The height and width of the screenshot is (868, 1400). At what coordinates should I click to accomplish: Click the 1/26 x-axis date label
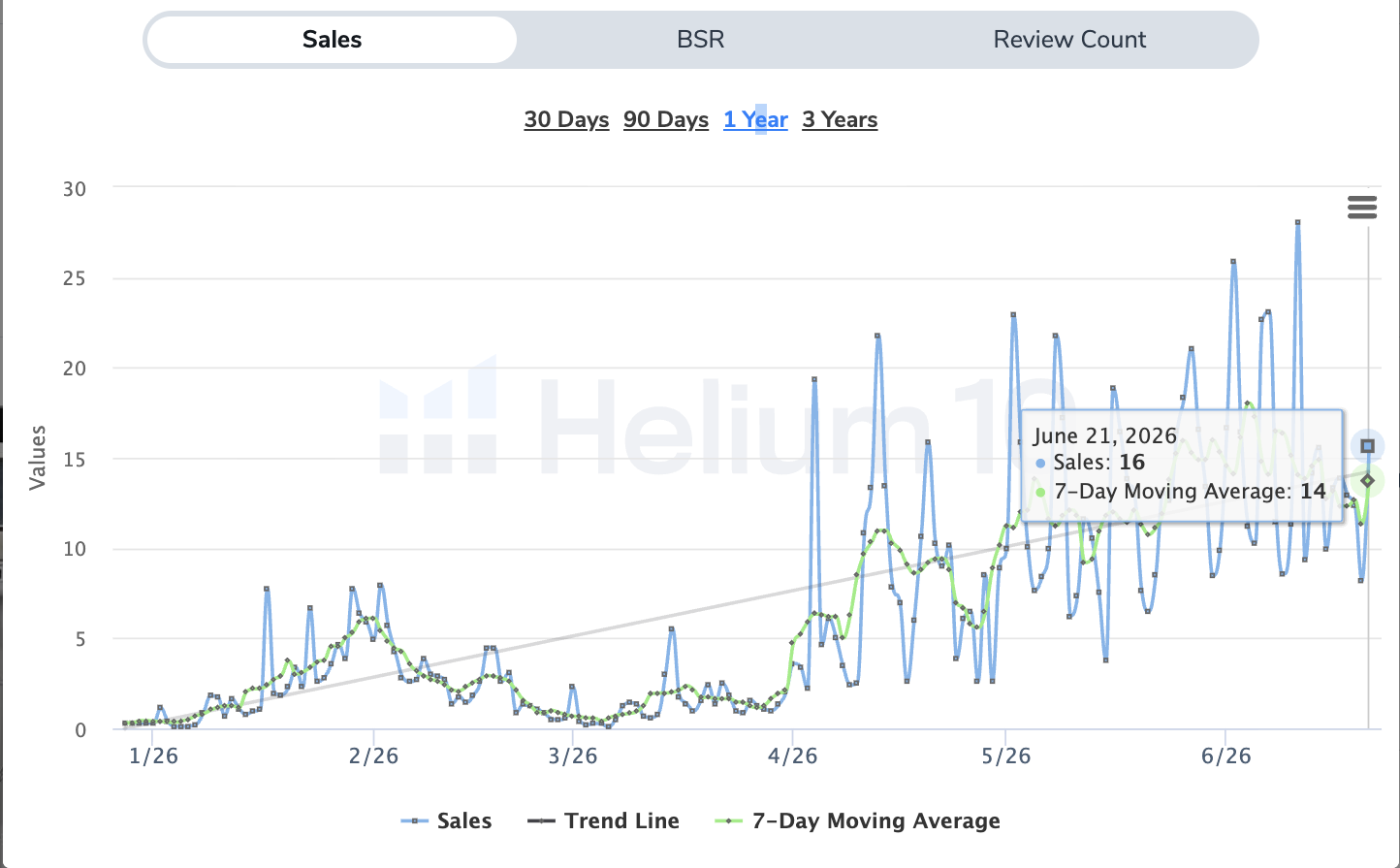pos(153,756)
